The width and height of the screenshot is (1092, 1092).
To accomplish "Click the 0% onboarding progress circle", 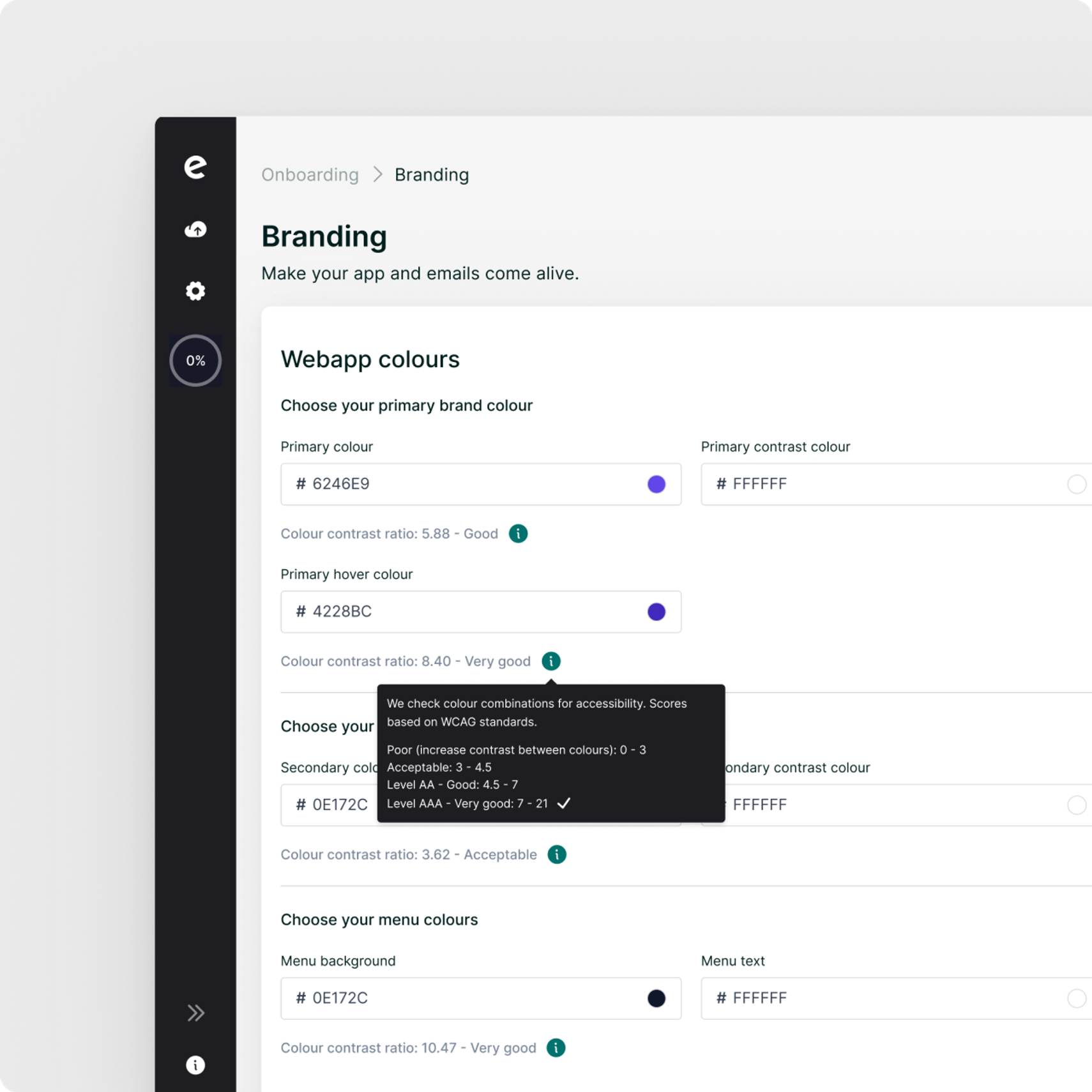I will (195, 361).
